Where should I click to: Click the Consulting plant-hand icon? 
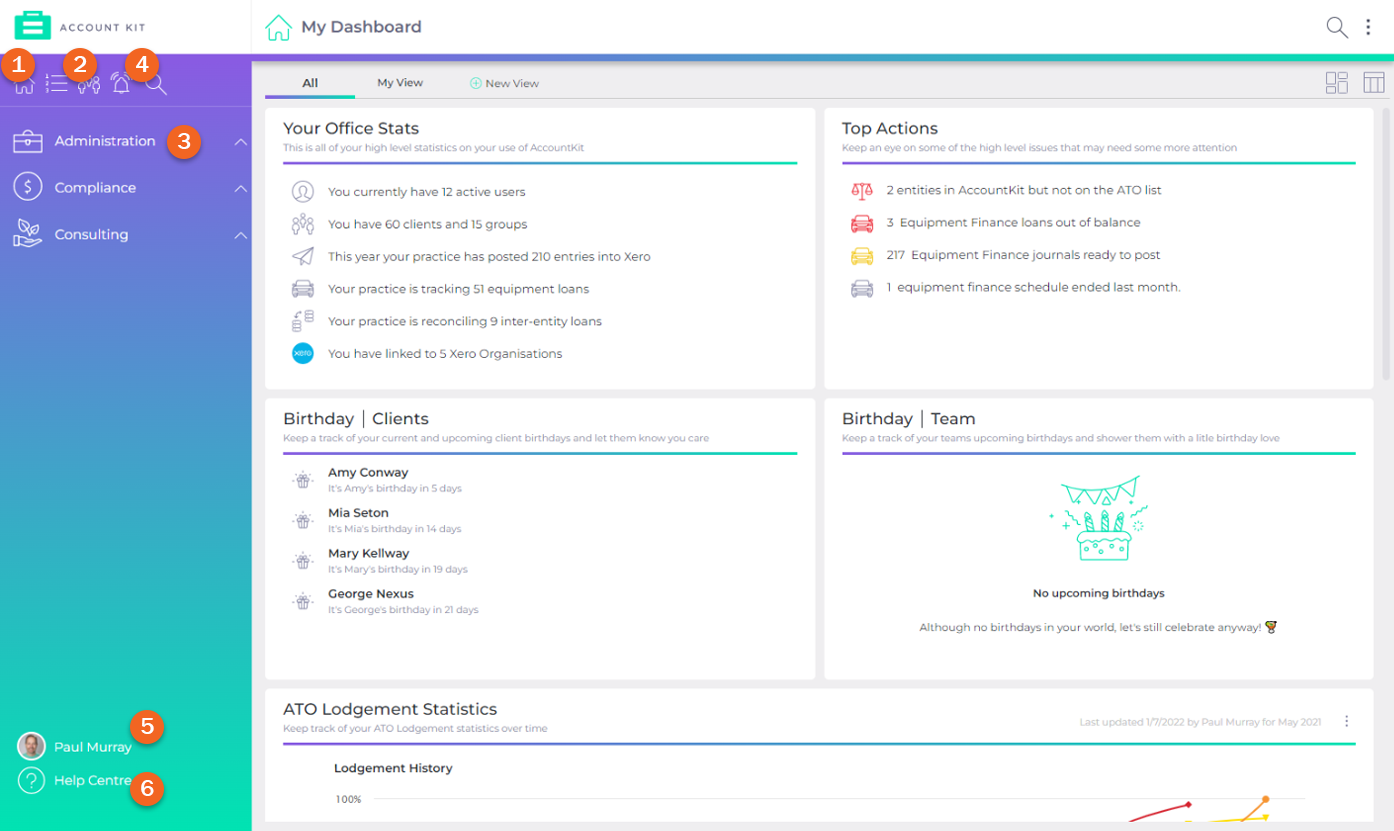click(27, 234)
